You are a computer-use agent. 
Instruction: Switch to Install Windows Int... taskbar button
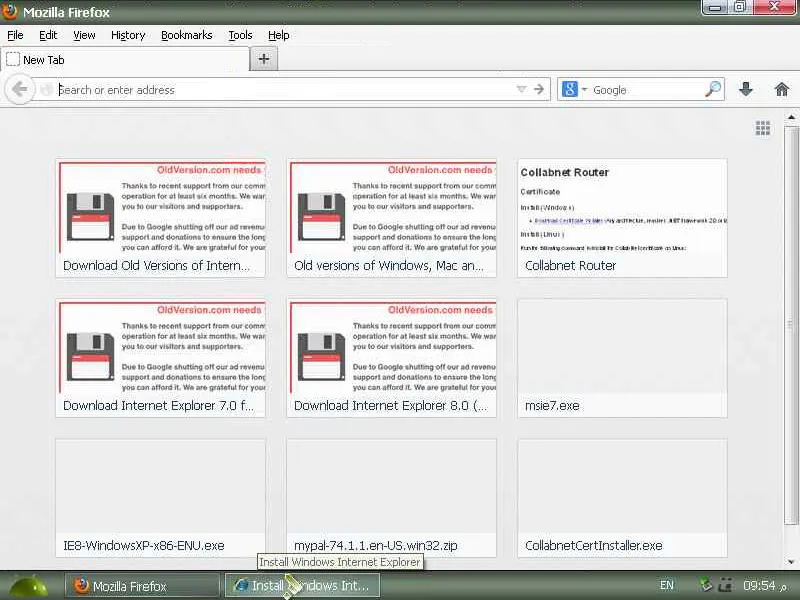click(x=303, y=586)
